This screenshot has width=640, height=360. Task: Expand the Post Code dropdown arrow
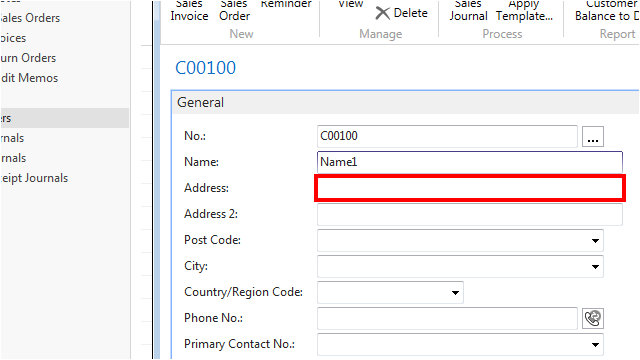595,241
